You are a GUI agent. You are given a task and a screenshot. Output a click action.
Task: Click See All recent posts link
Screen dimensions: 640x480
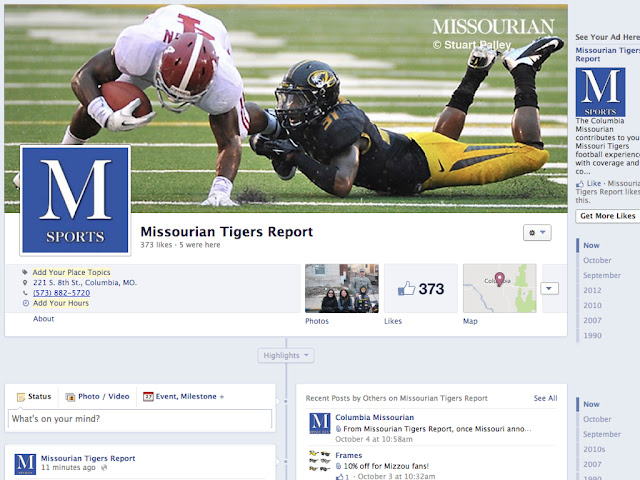tap(545, 398)
